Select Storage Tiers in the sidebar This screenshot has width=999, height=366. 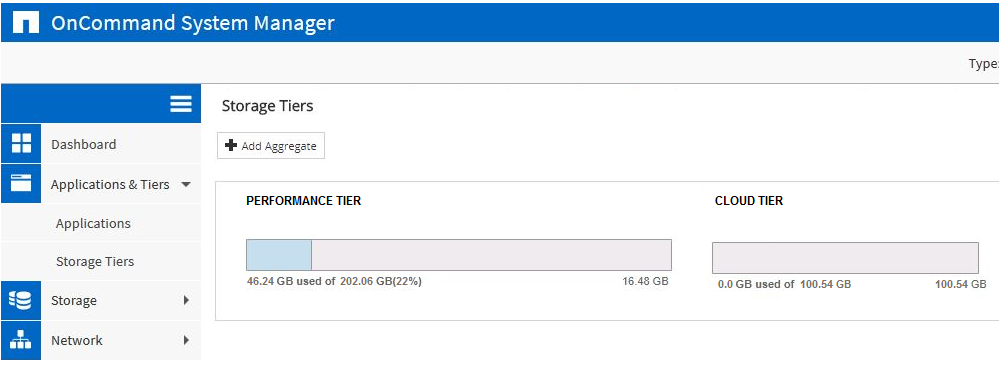coord(95,261)
